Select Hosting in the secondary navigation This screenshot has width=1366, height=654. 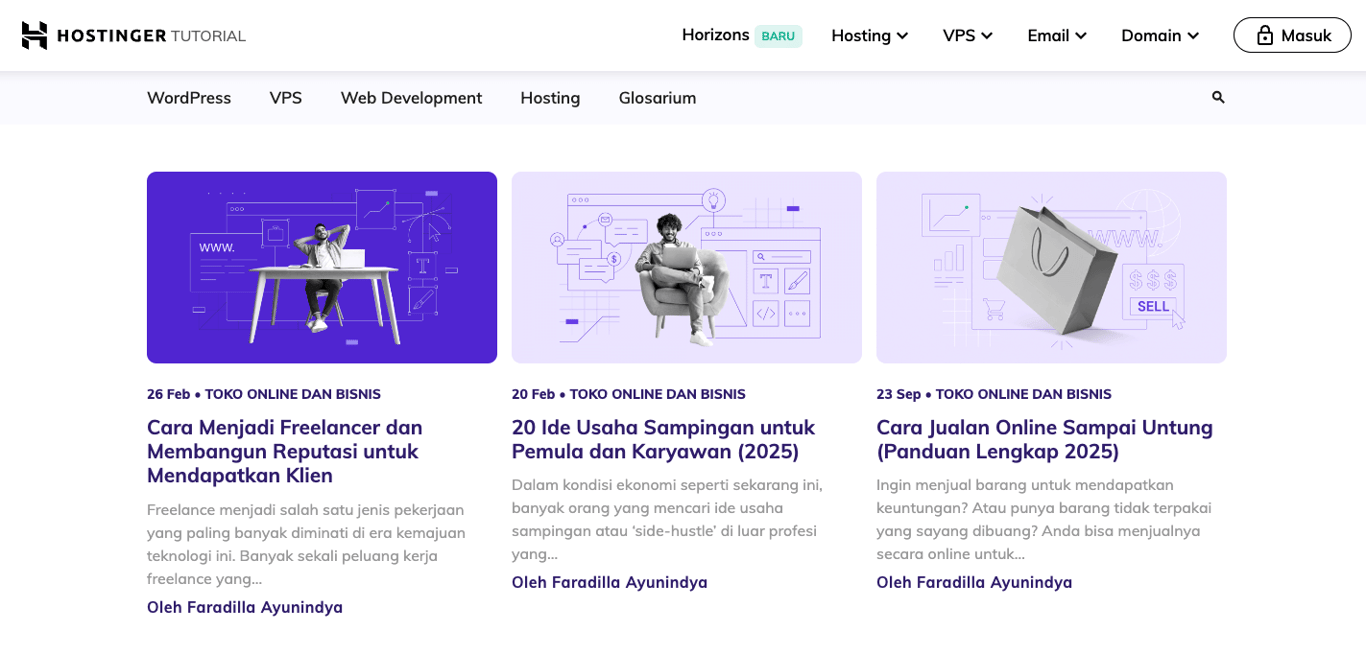pos(549,97)
